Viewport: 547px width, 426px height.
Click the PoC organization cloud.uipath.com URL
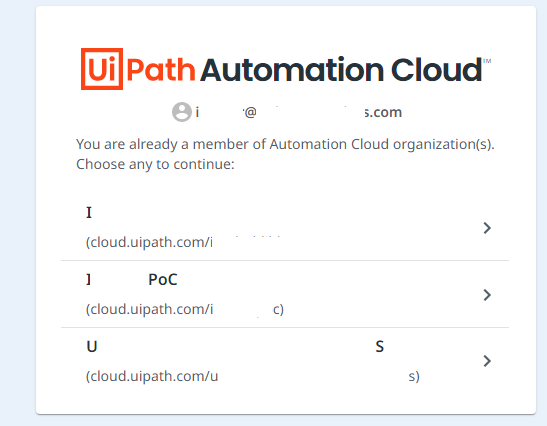[x=185, y=309]
